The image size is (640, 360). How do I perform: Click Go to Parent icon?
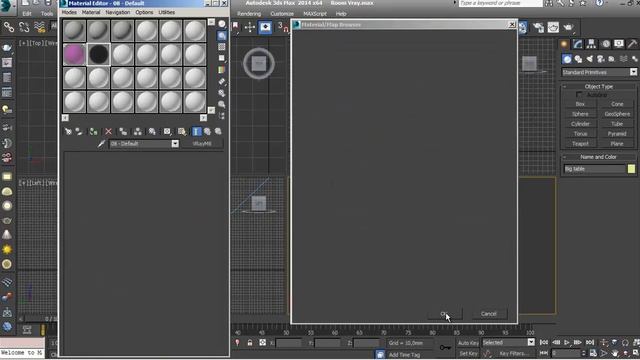(207, 131)
